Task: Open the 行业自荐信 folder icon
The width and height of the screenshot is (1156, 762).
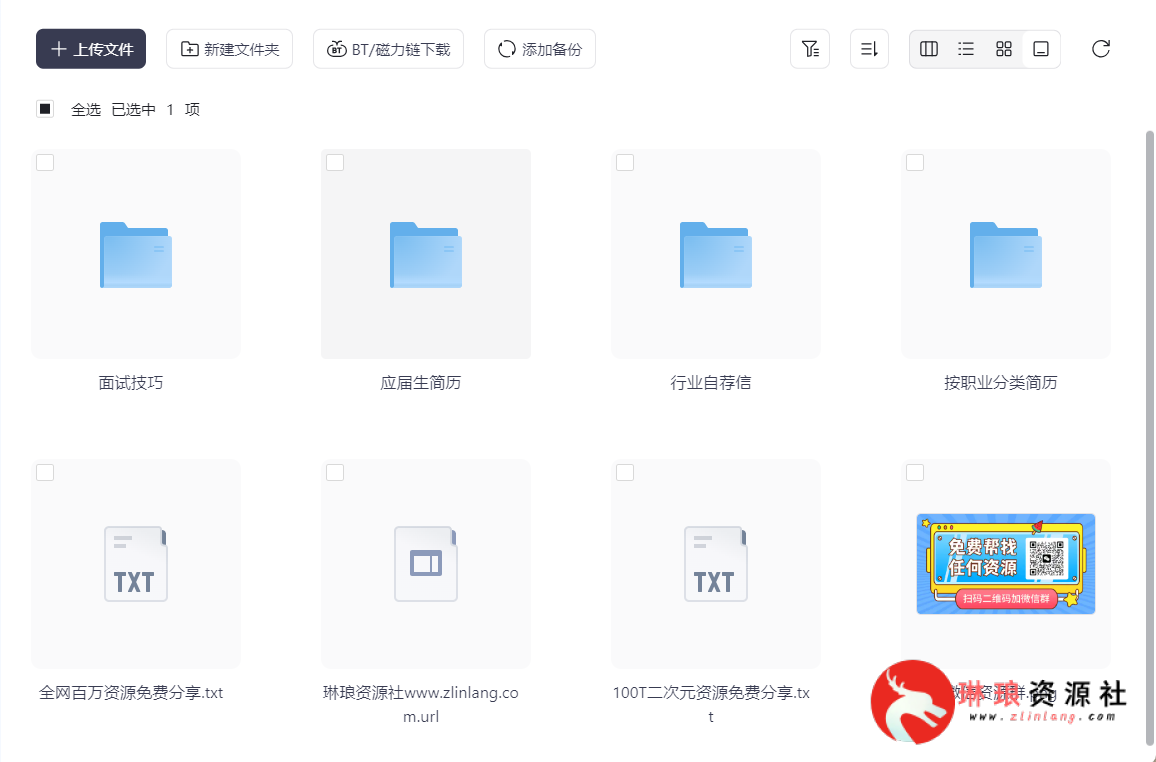Action: (x=716, y=255)
